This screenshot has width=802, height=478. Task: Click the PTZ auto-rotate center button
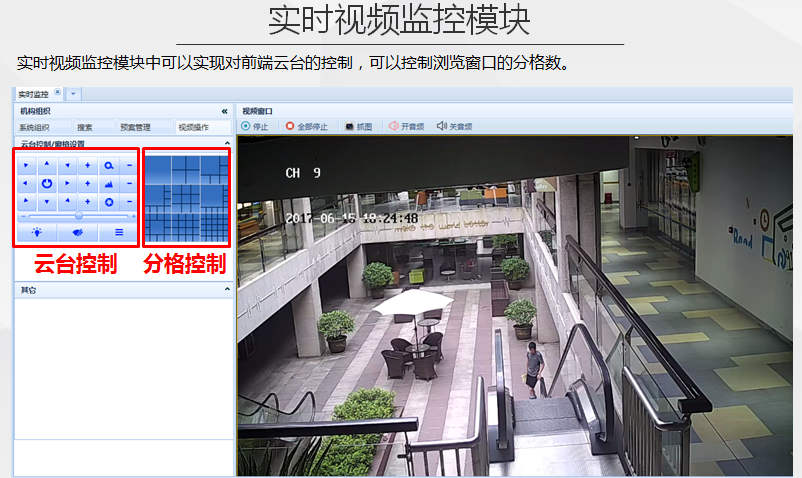pyautogui.click(x=46, y=184)
